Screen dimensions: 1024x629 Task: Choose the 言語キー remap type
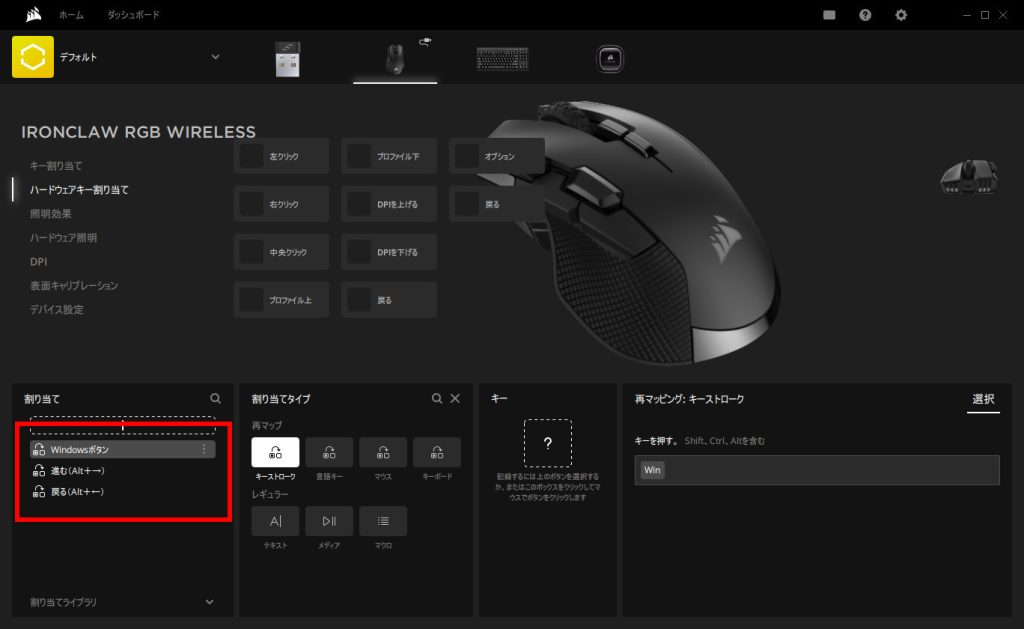(x=329, y=452)
